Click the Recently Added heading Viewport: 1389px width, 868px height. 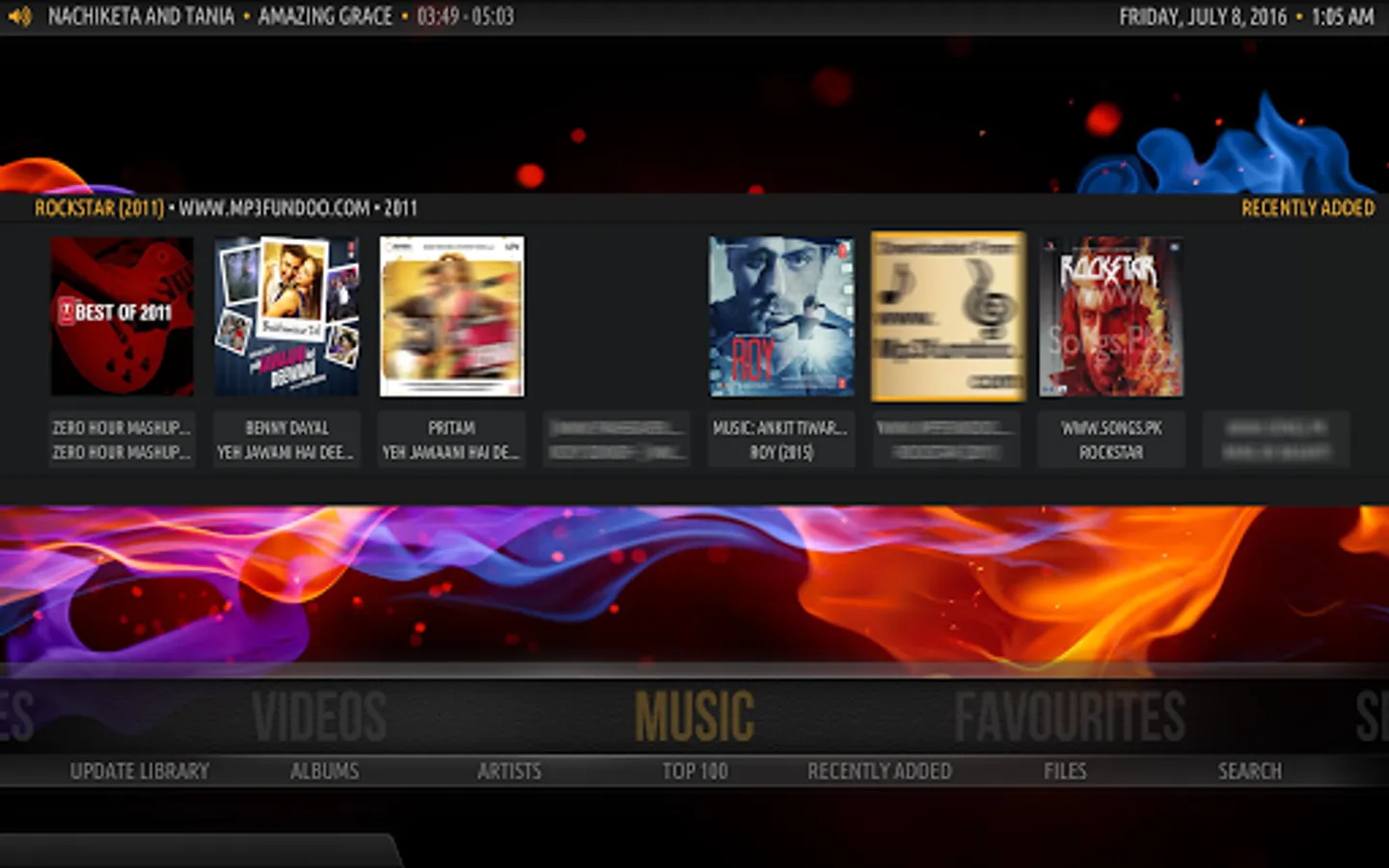[x=1308, y=208]
